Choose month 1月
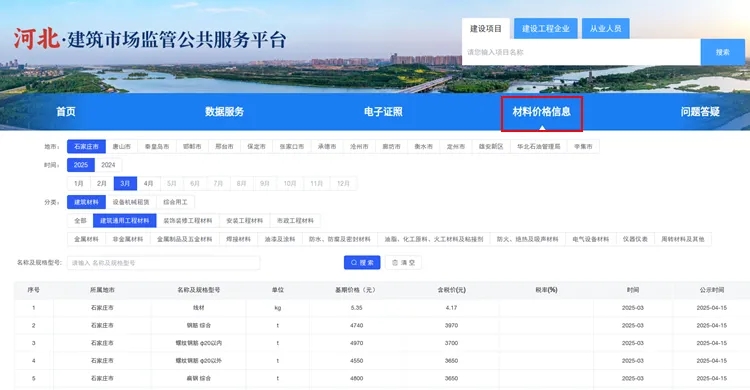The image size is (750, 390). tap(78, 183)
